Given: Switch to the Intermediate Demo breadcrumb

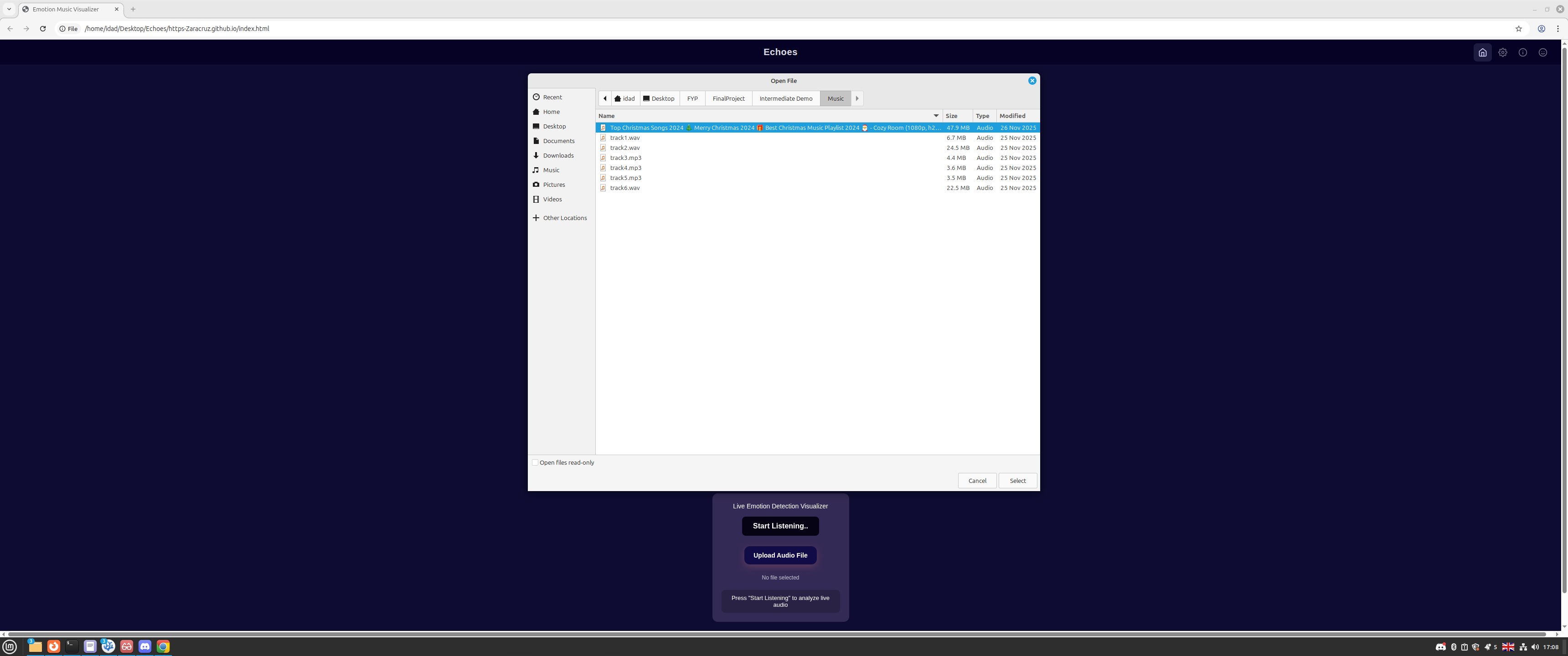Looking at the screenshot, I should point(786,98).
